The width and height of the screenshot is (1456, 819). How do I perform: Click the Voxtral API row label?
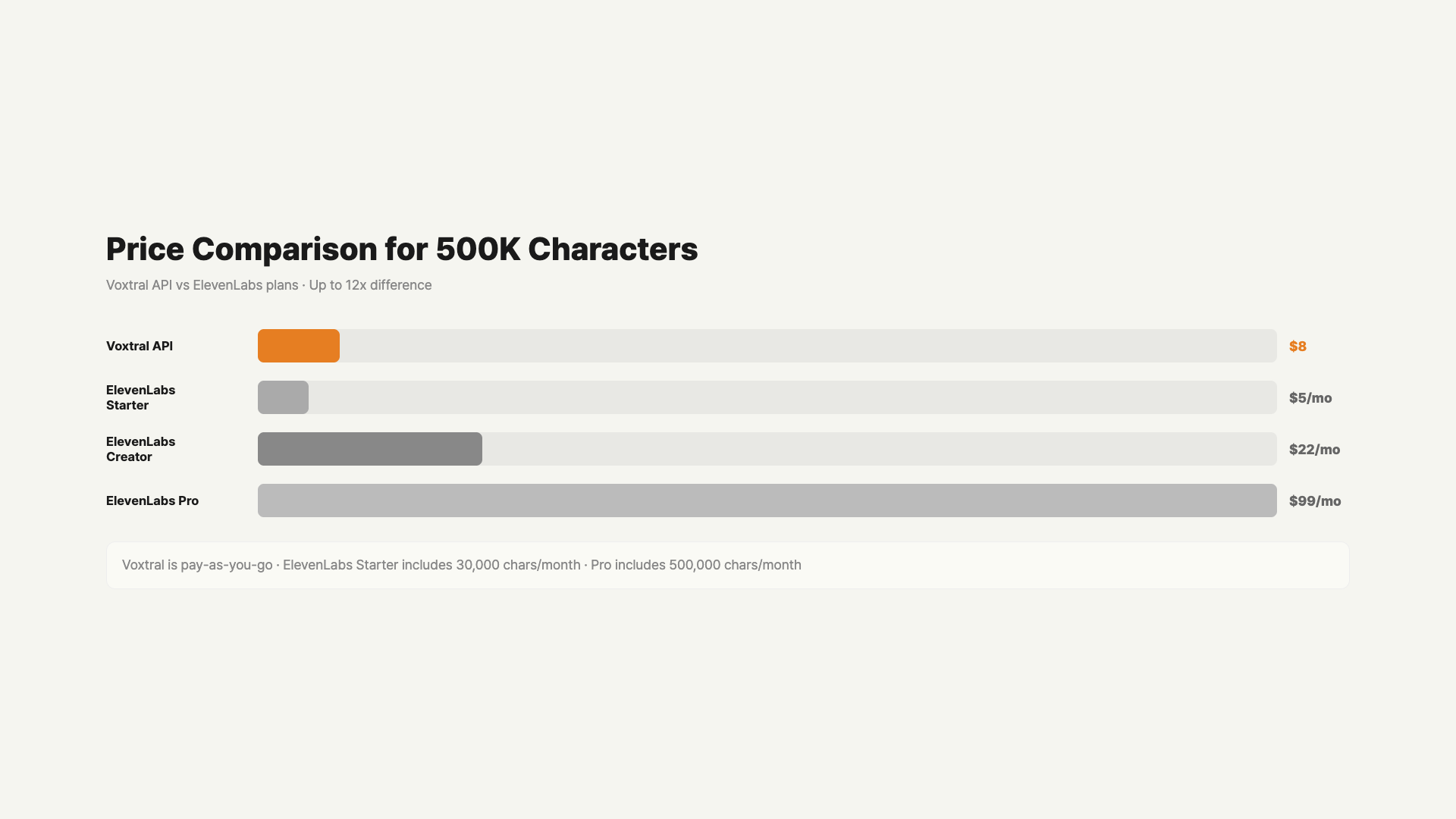pyautogui.click(x=140, y=347)
